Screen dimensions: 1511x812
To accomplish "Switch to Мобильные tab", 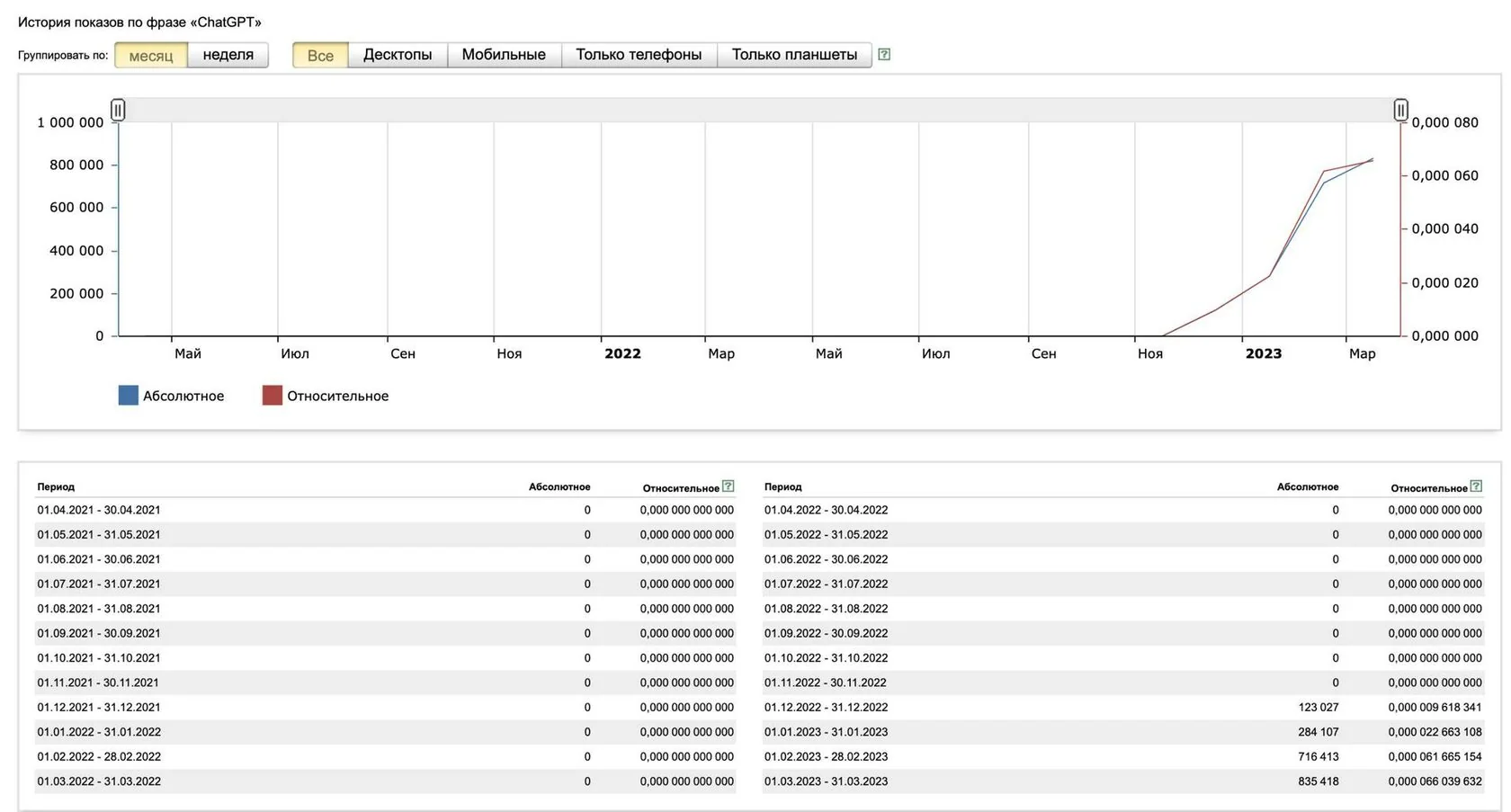I will [x=504, y=55].
